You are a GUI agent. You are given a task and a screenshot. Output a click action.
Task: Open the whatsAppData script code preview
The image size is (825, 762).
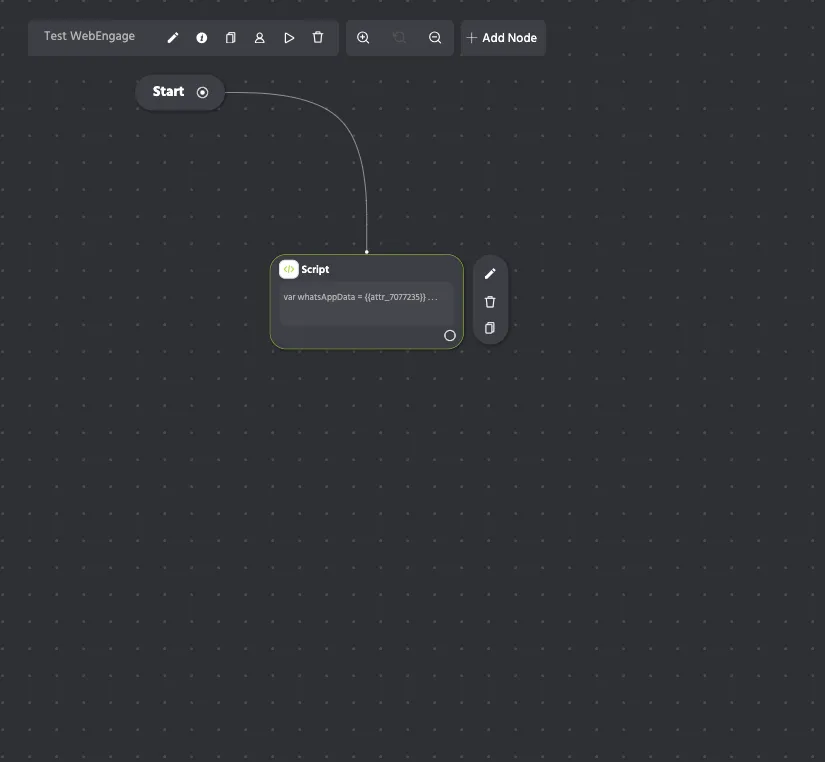coord(367,304)
